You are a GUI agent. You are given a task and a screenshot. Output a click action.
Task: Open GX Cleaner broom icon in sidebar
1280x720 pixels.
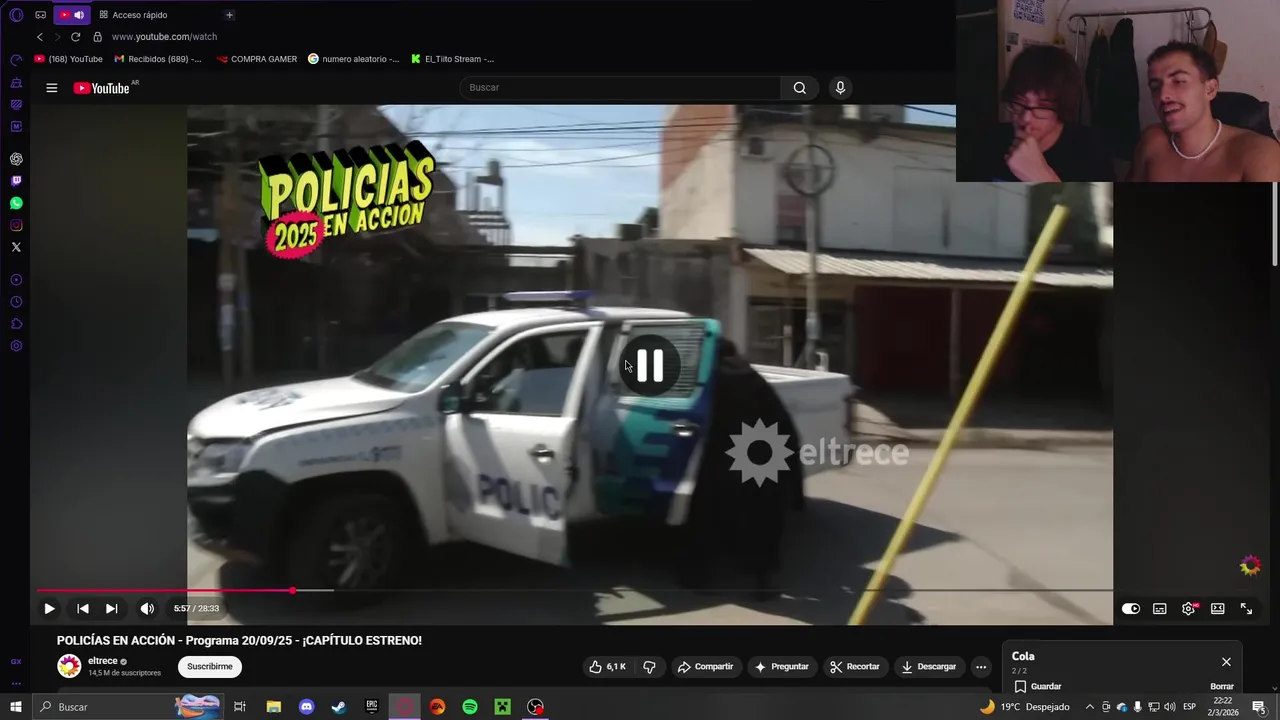[16, 83]
